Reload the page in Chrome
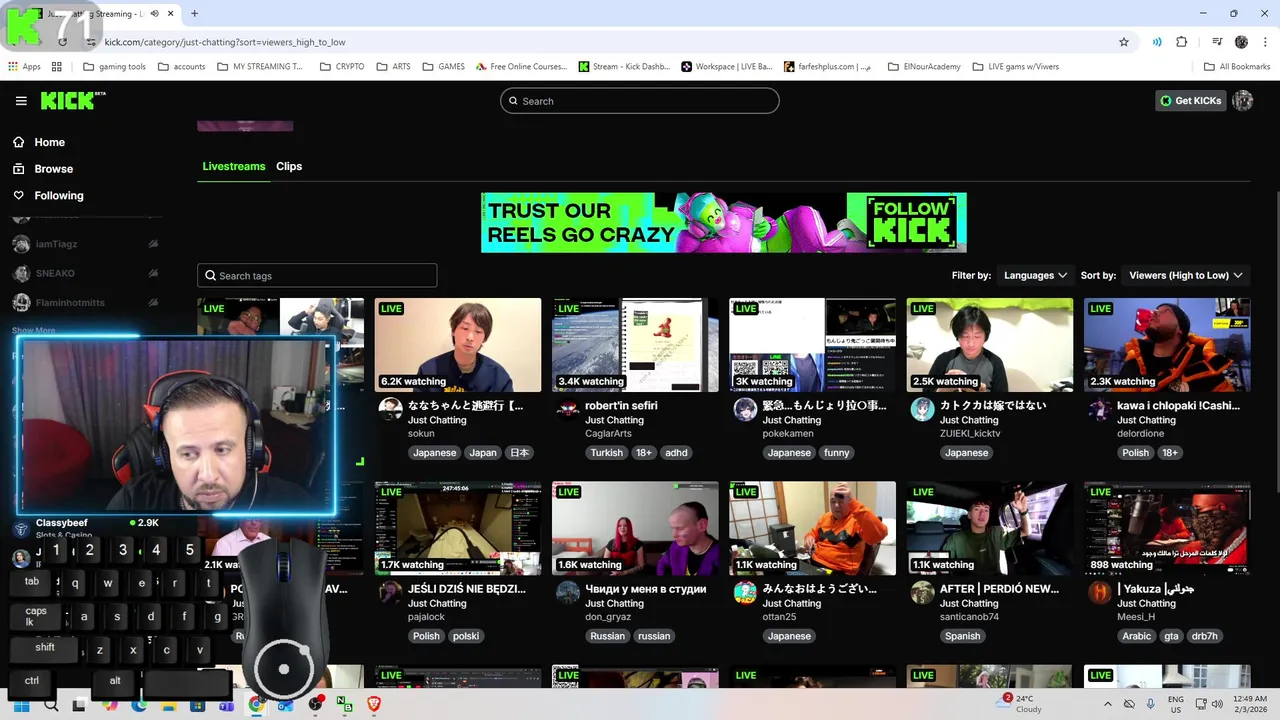 63,42
